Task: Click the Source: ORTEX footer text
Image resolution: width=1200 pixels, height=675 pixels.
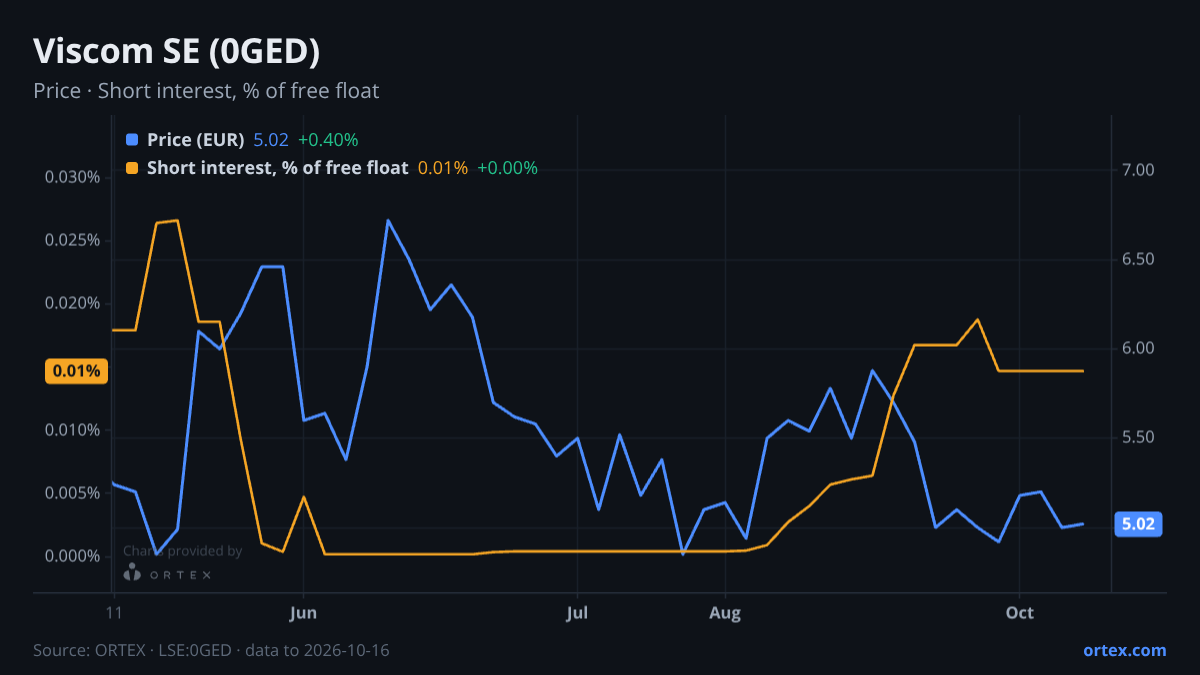Action: (x=211, y=650)
